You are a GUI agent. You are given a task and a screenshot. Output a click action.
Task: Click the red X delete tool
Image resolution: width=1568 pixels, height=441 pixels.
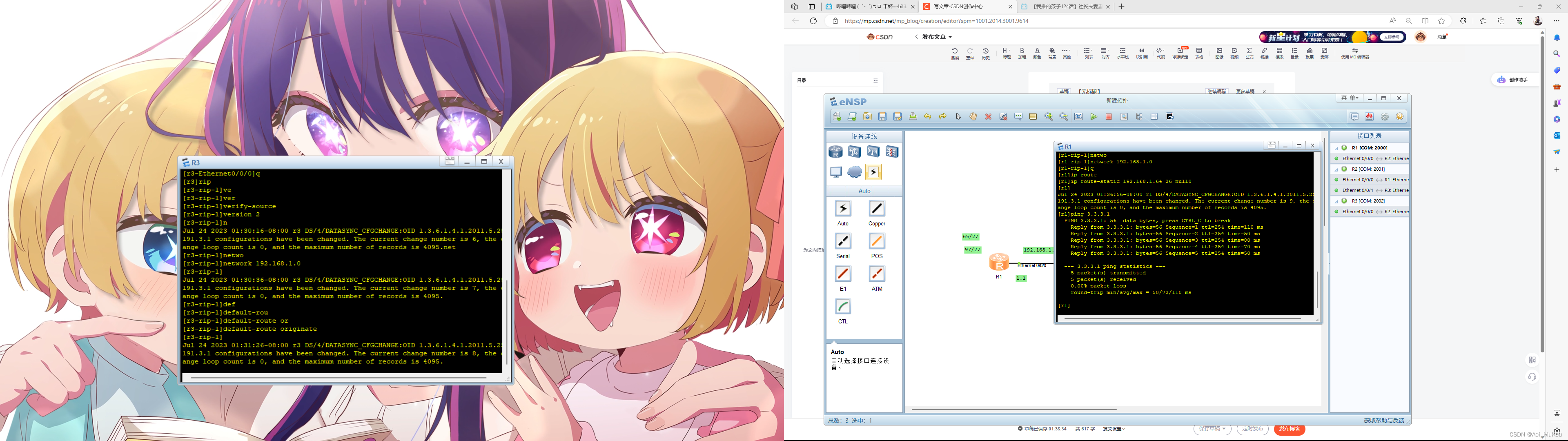click(988, 117)
